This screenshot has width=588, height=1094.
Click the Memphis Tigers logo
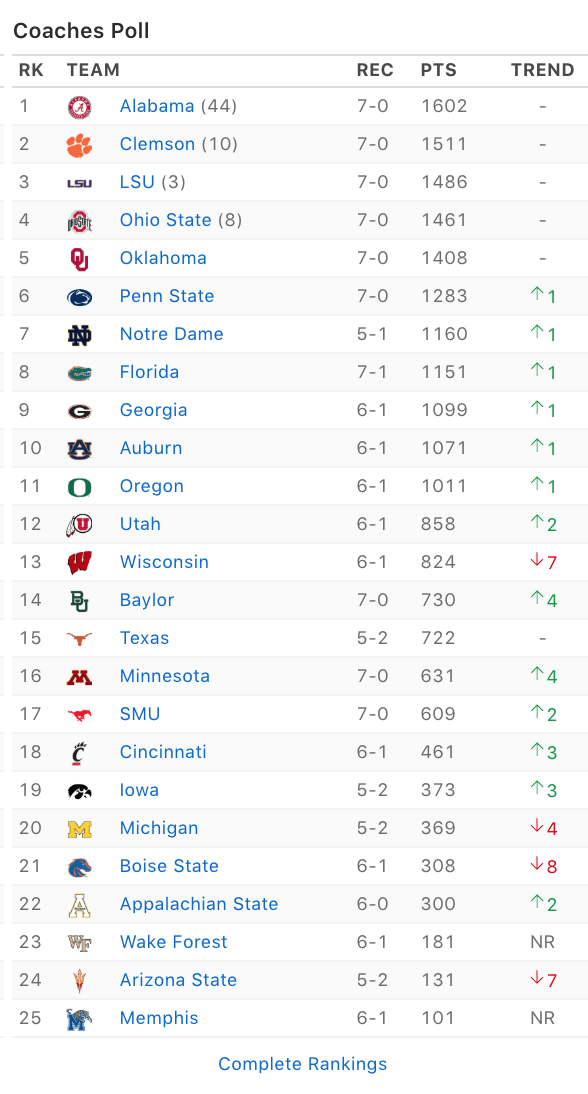[x=80, y=1019]
